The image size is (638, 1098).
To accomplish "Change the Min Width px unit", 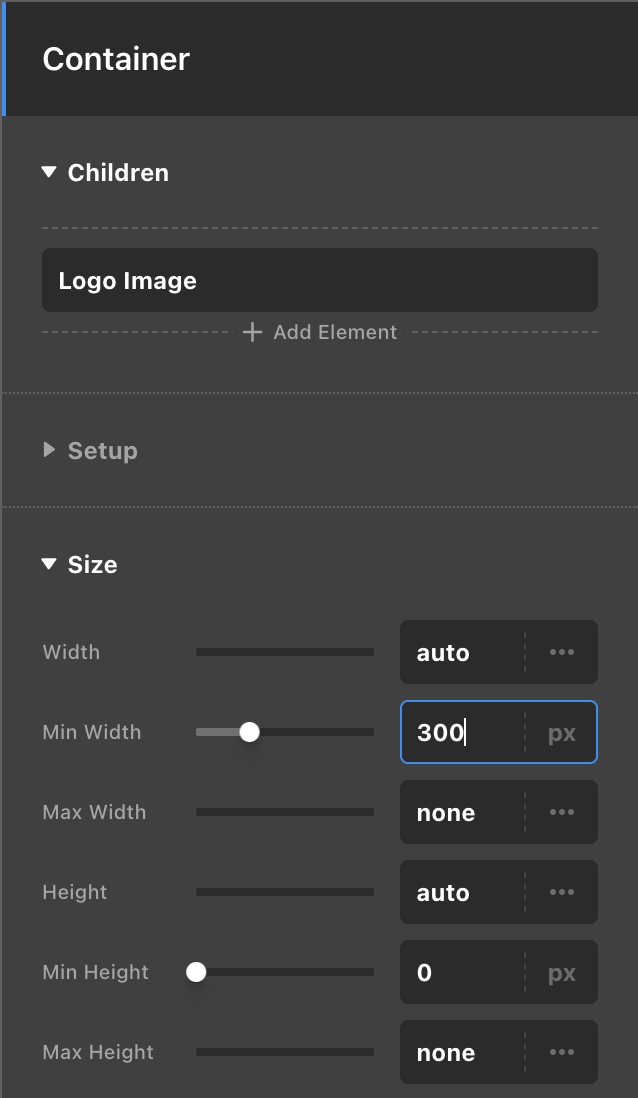I will [562, 733].
